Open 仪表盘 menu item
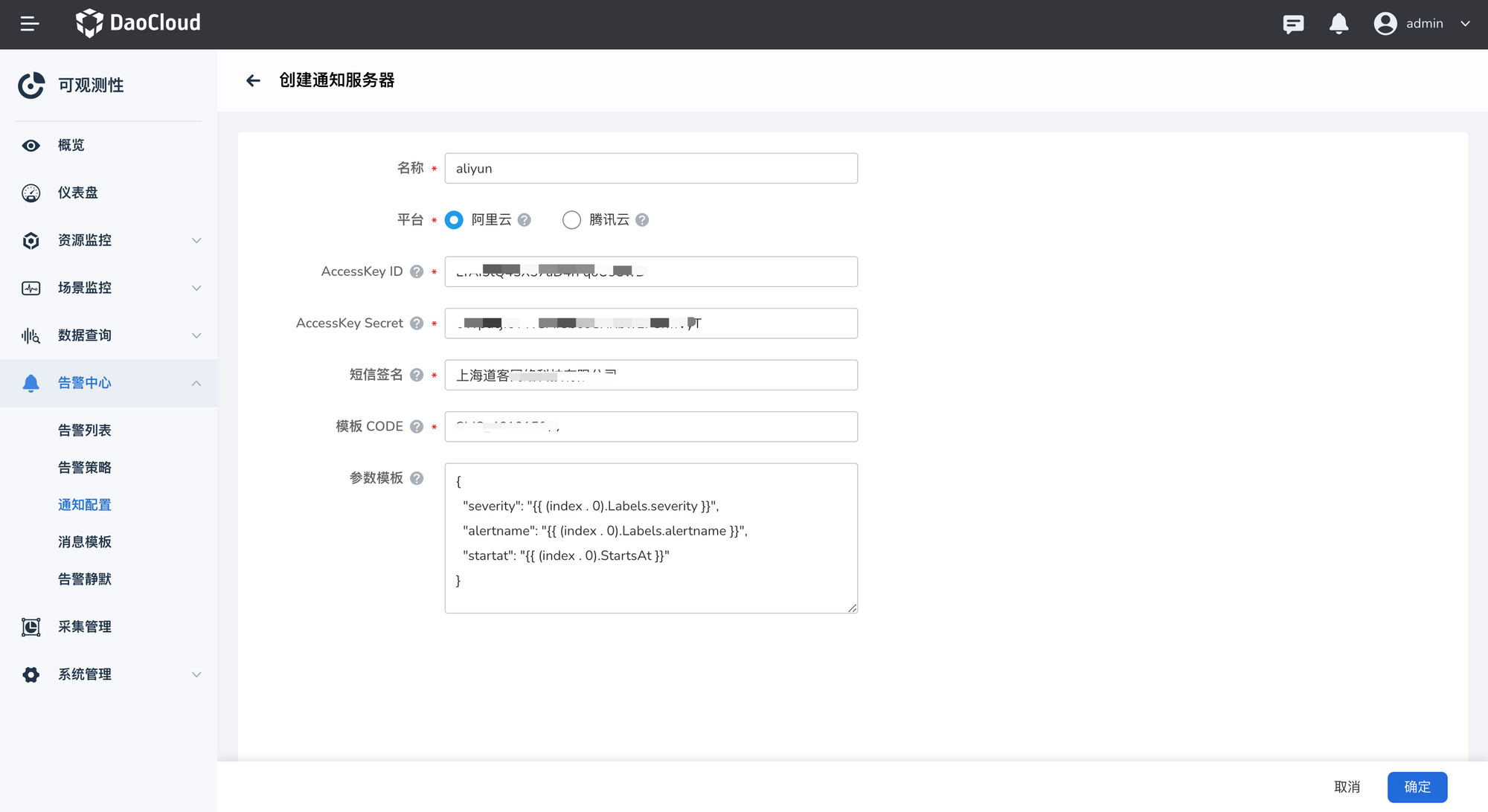Image resolution: width=1488 pixels, height=812 pixels. click(109, 193)
